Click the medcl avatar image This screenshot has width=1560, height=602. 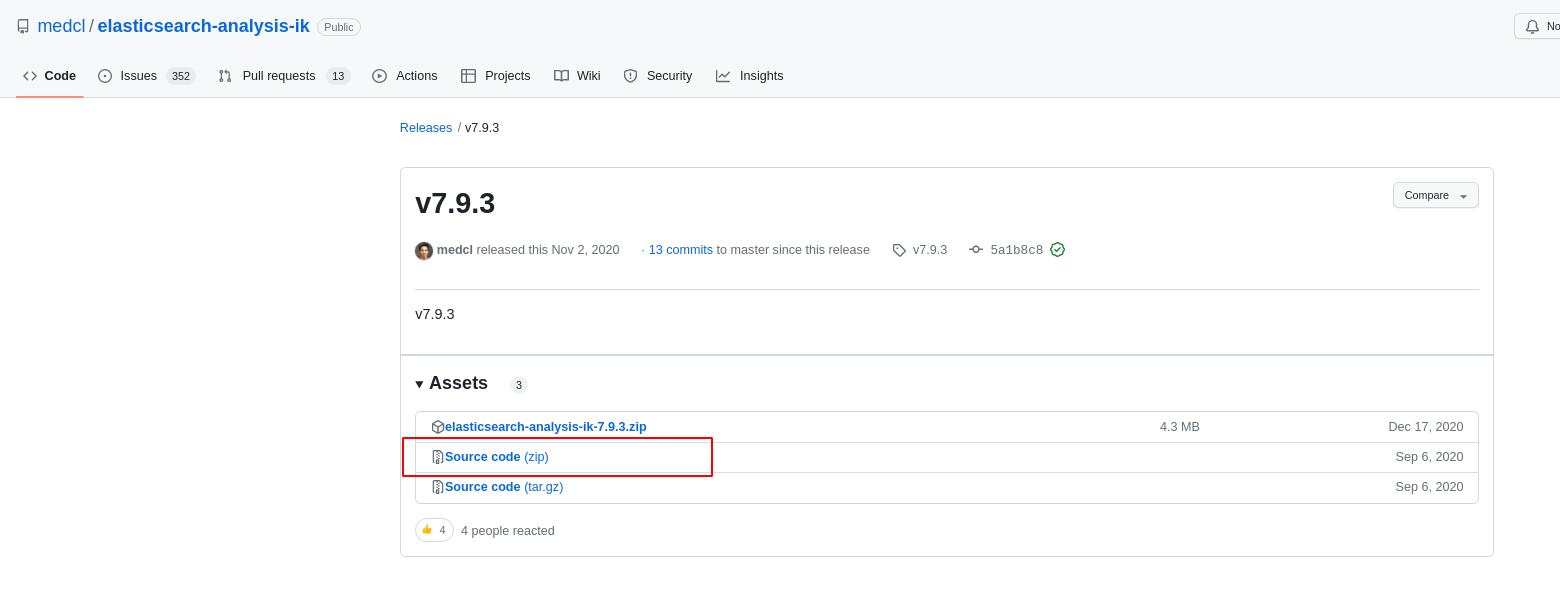424,251
